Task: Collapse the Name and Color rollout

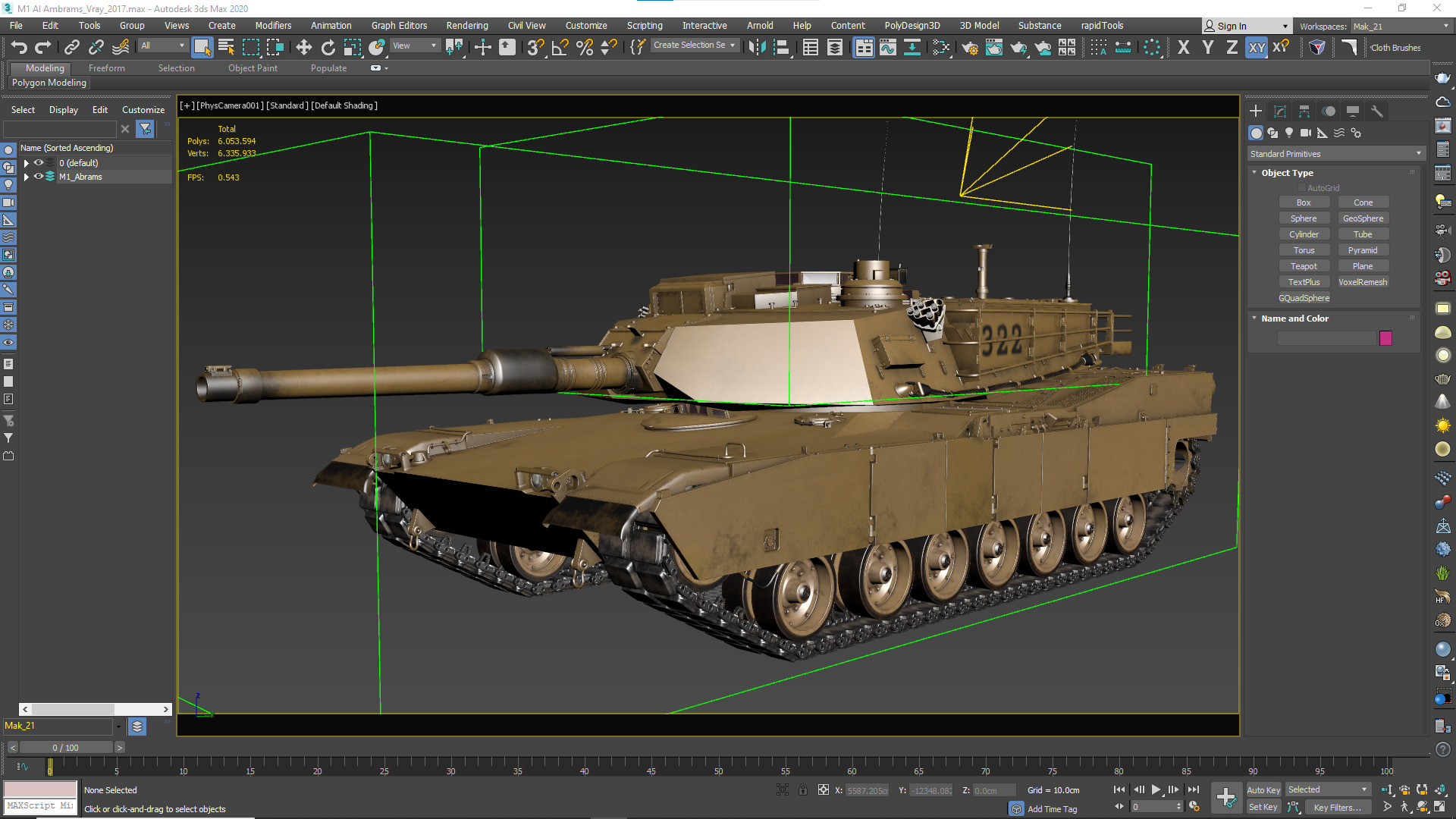Action: (x=1254, y=318)
